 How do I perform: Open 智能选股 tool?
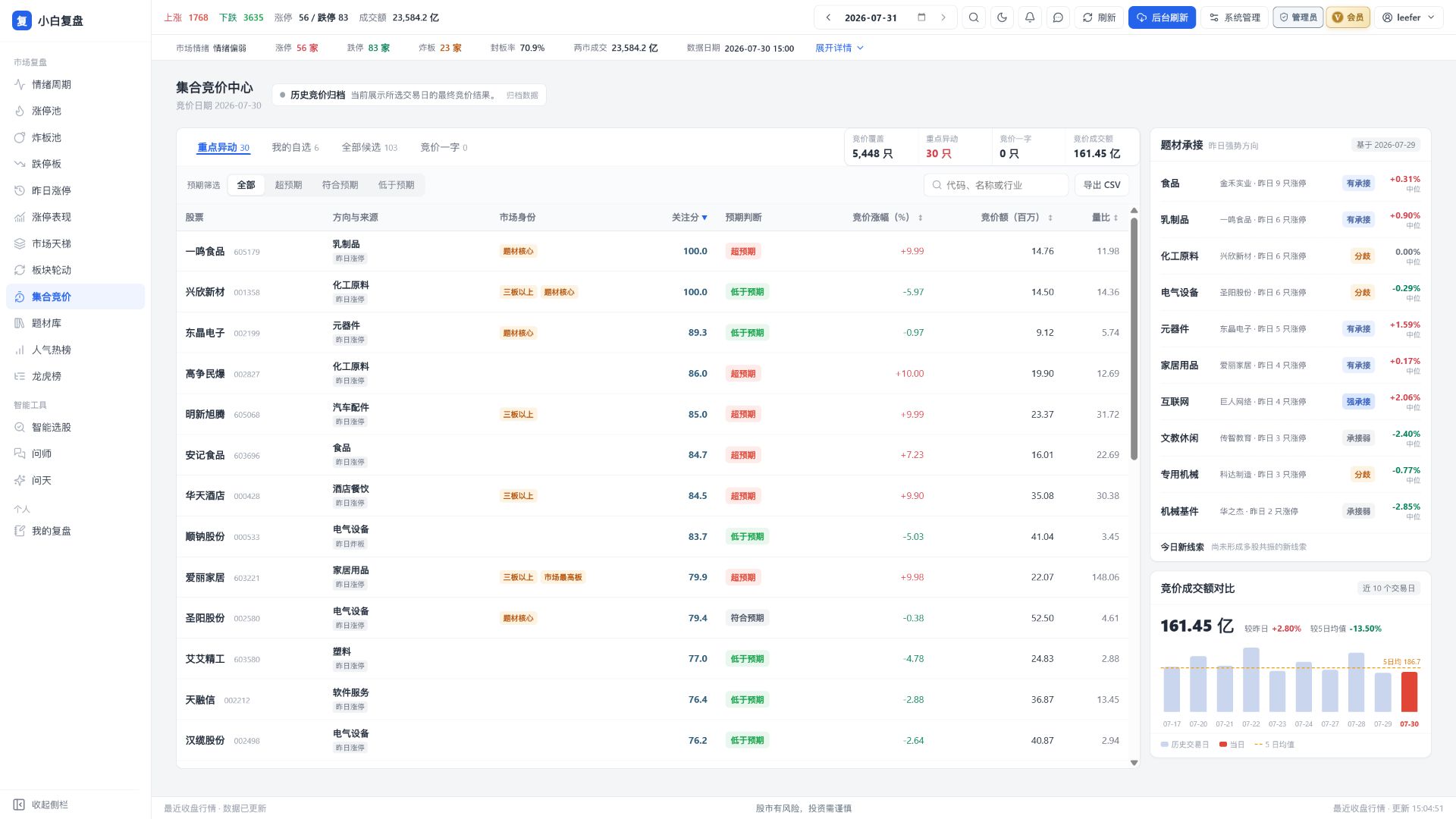pyautogui.click(x=75, y=427)
